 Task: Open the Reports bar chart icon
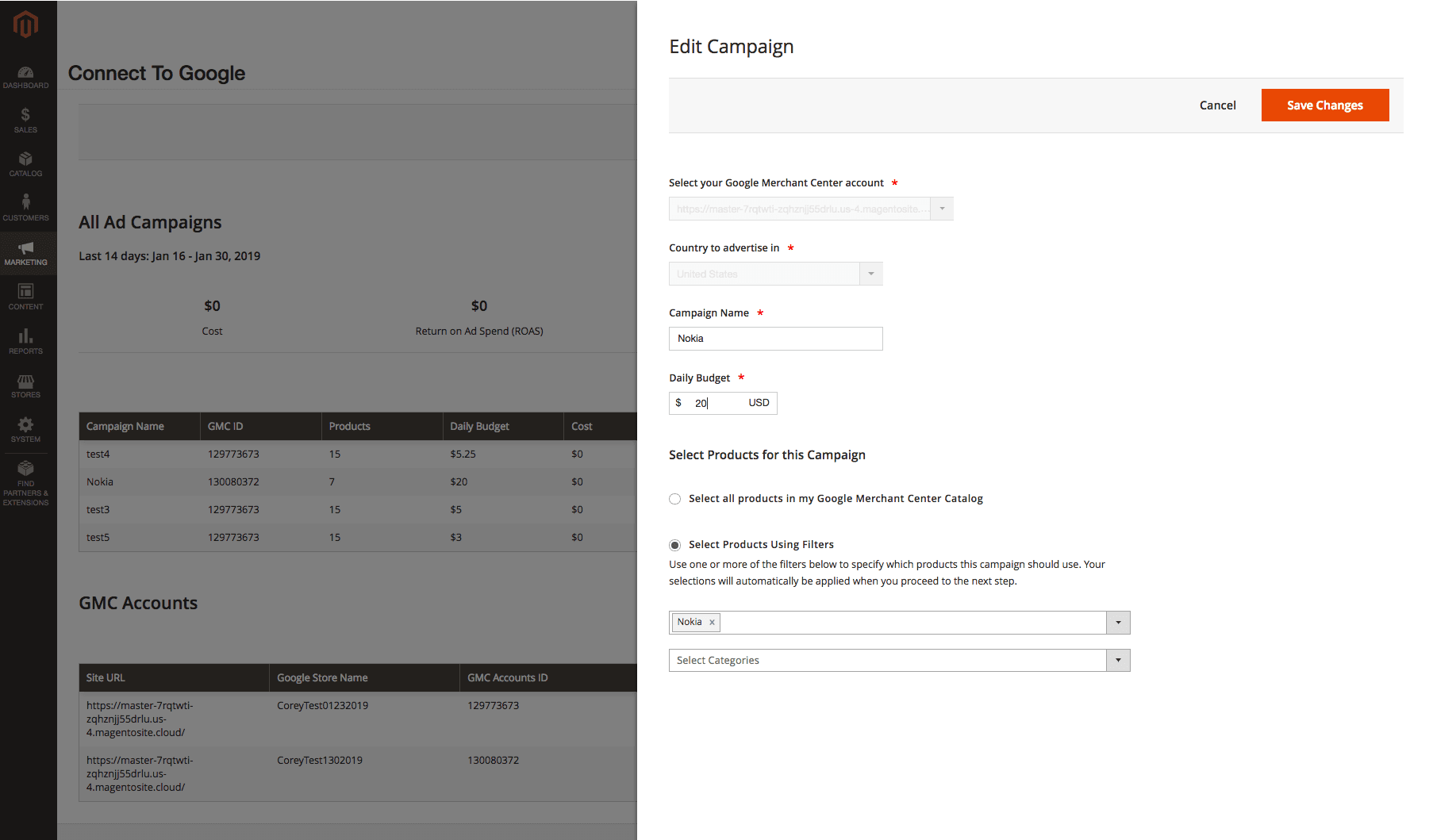(x=25, y=336)
